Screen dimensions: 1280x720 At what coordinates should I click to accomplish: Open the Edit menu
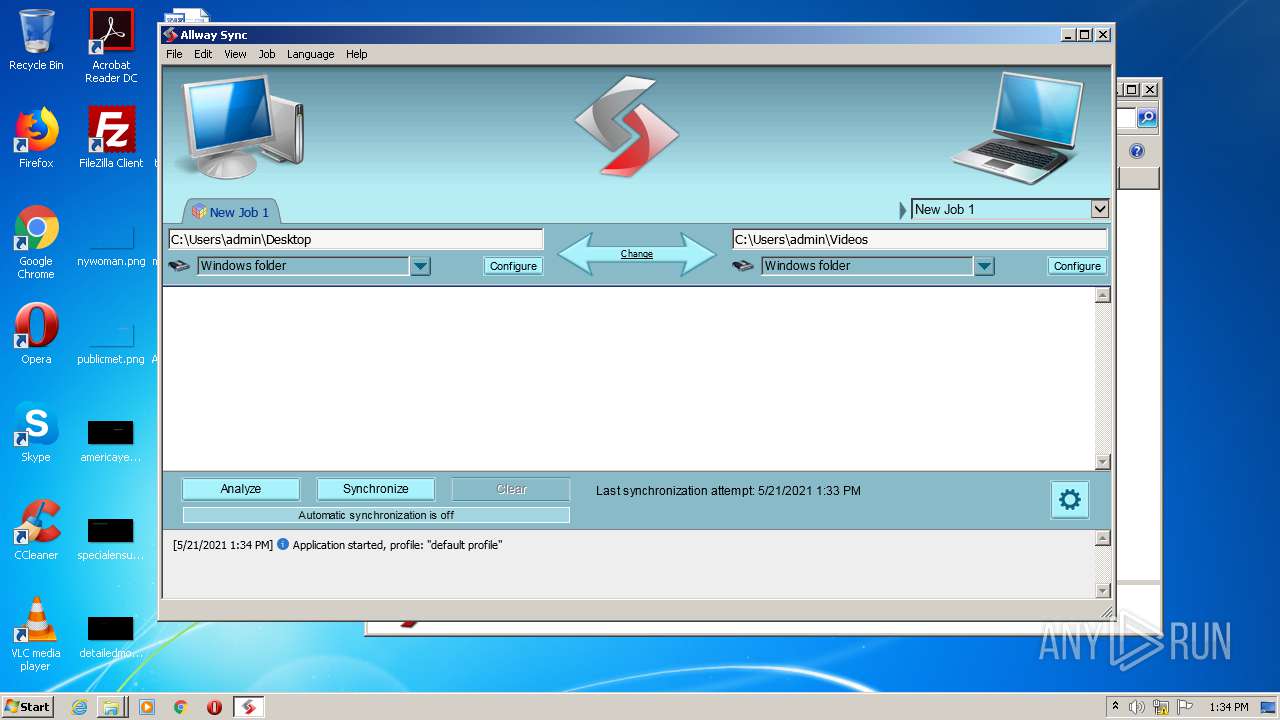coord(203,54)
